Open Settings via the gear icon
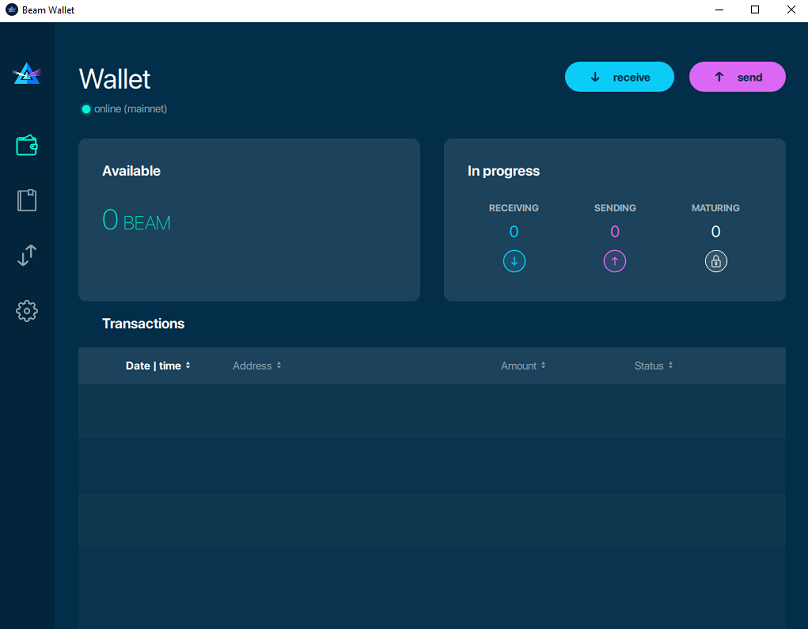This screenshot has width=808, height=629. pyautogui.click(x=27, y=311)
